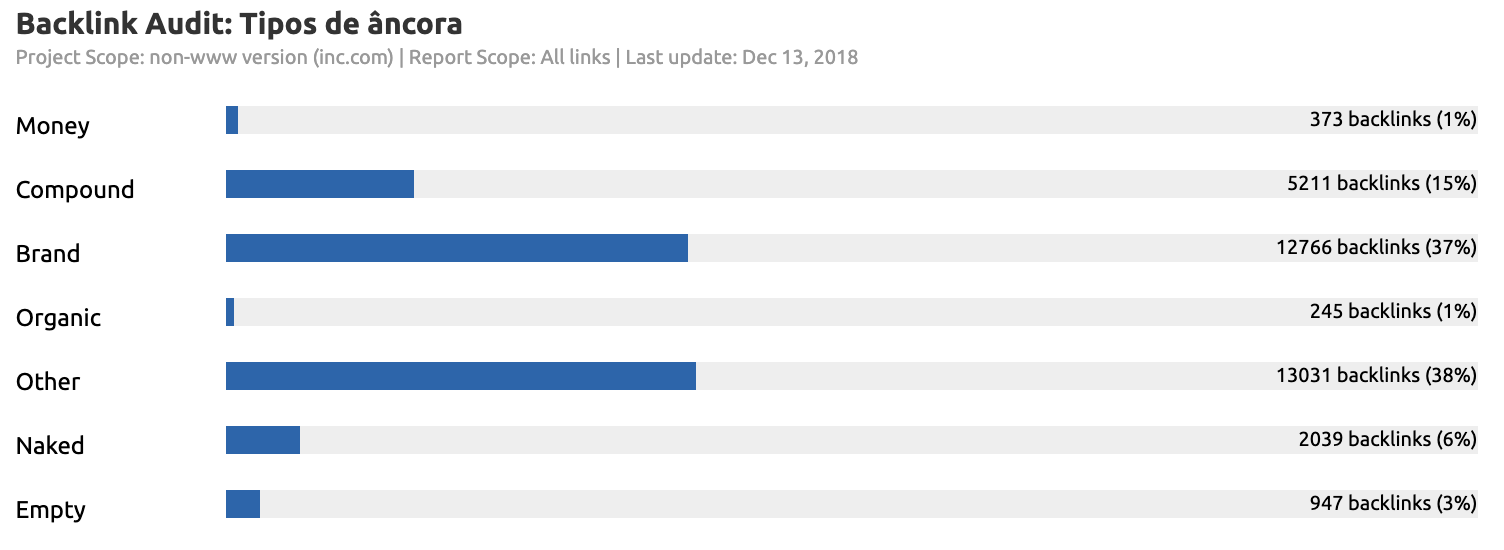Image resolution: width=1504 pixels, height=550 pixels.
Task: Select the 12766 backlinks (37%) text
Action: click(x=1376, y=248)
